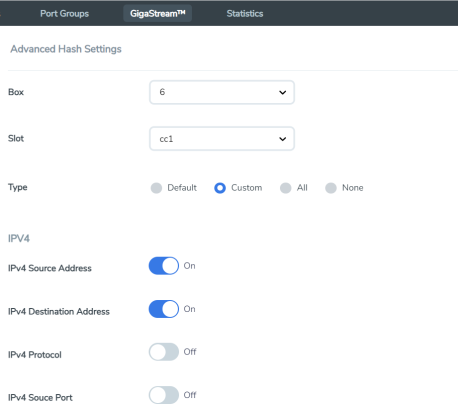Screen dimensions: 458x406
Task: Select the Default type radio button
Action: coord(156,188)
